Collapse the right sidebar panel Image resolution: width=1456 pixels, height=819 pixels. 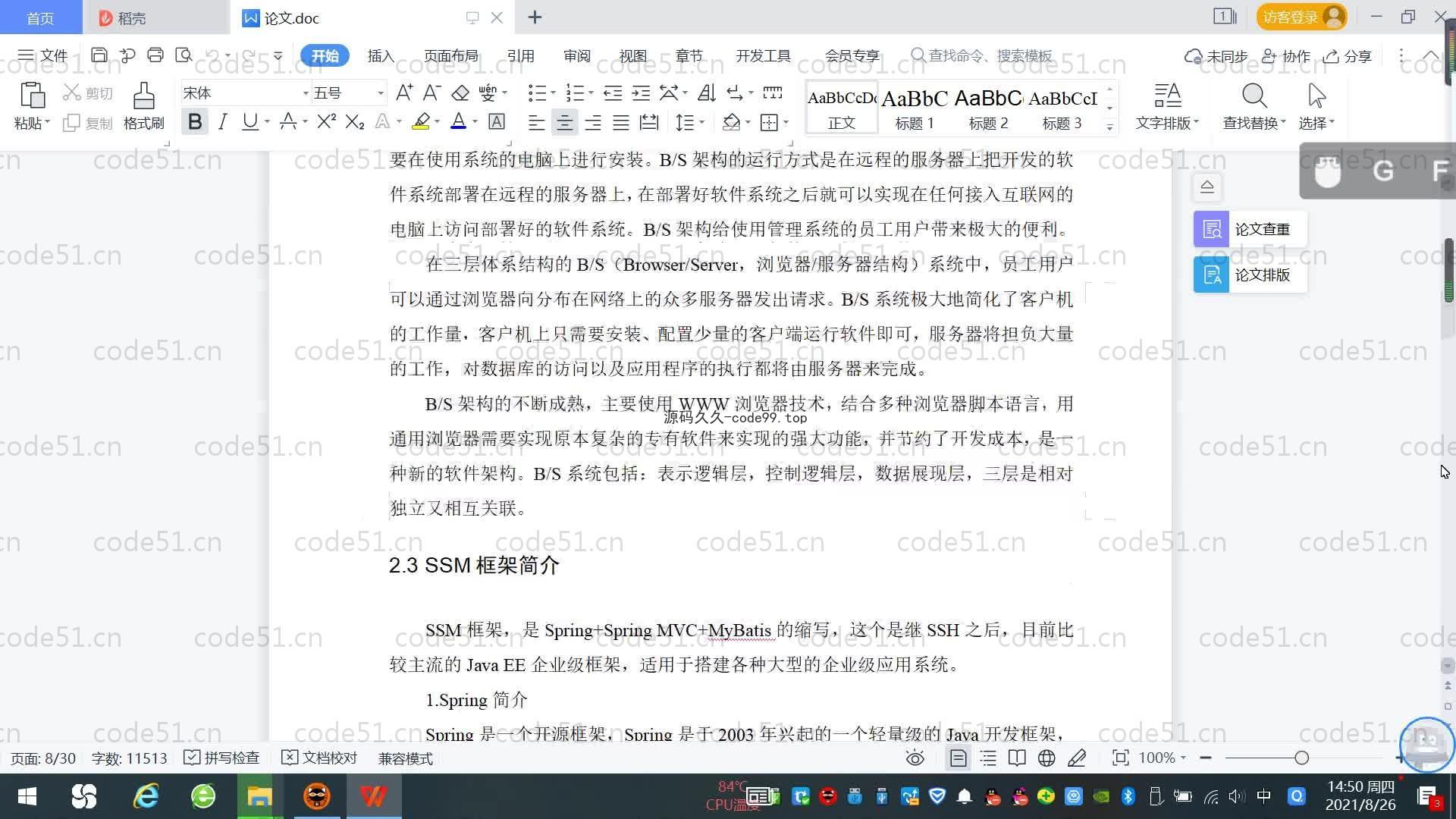pos(1207,187)
